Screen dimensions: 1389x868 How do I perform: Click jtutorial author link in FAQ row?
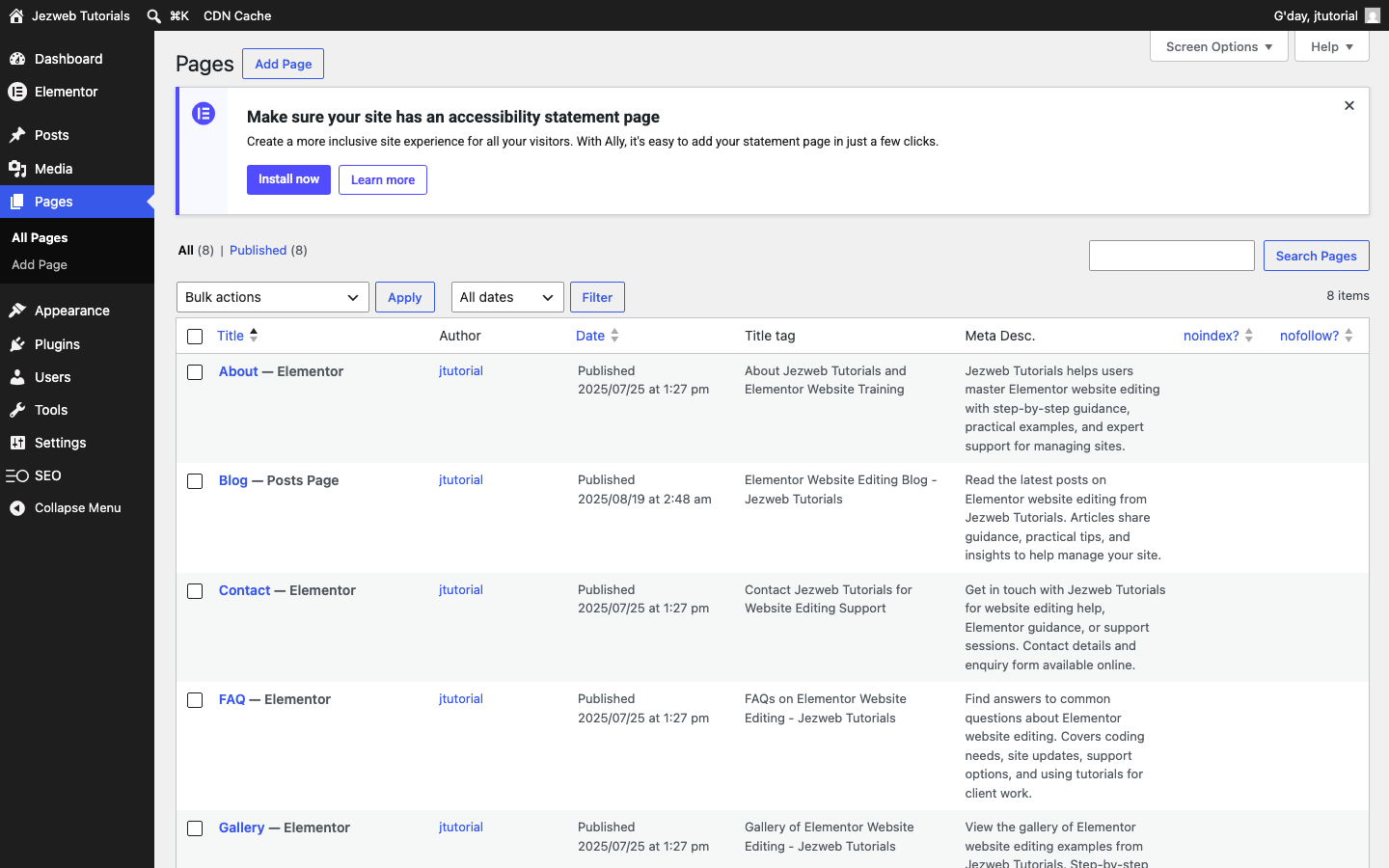(461, 698)
